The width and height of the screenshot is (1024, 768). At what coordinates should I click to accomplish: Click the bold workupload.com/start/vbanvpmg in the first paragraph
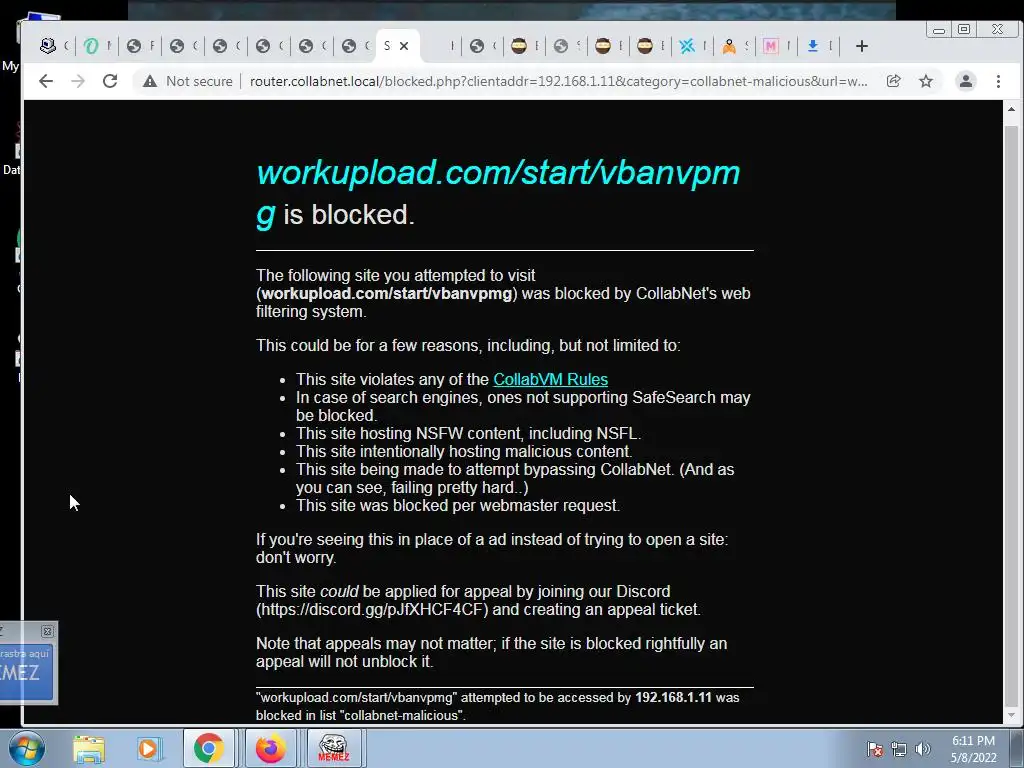(387, 294)
